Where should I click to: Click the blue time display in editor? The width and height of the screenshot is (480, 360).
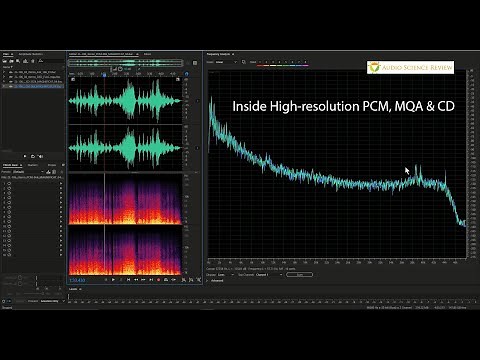(77, 280)
